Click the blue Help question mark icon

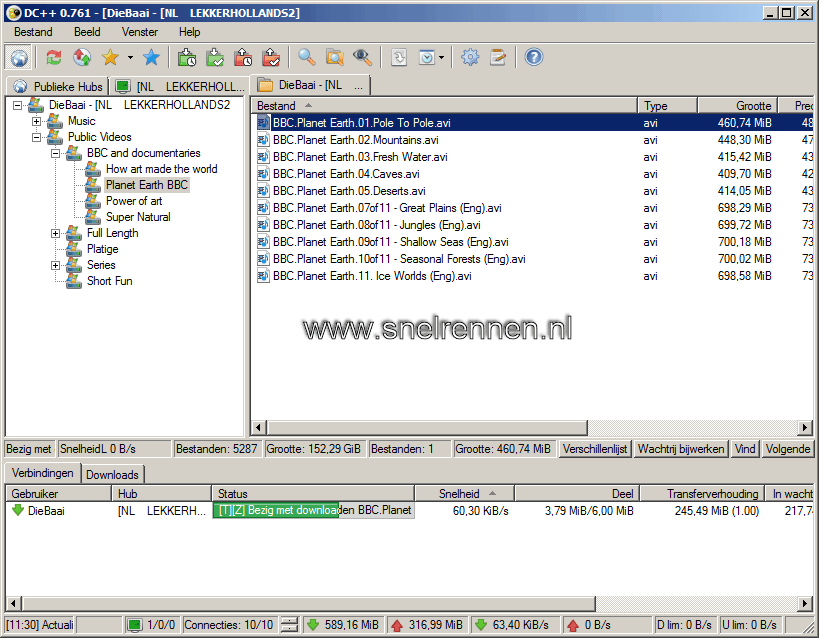coord(534,57)
